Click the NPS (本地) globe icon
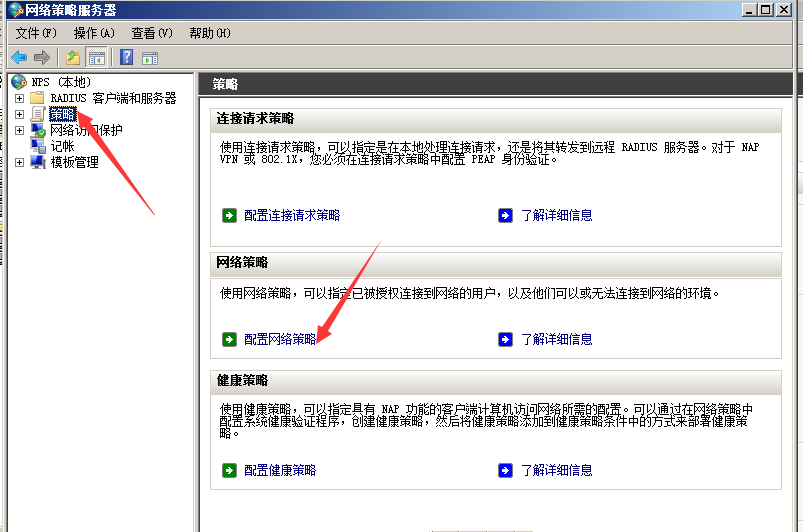This screenshot has height=532, width=803. point(19,82)
